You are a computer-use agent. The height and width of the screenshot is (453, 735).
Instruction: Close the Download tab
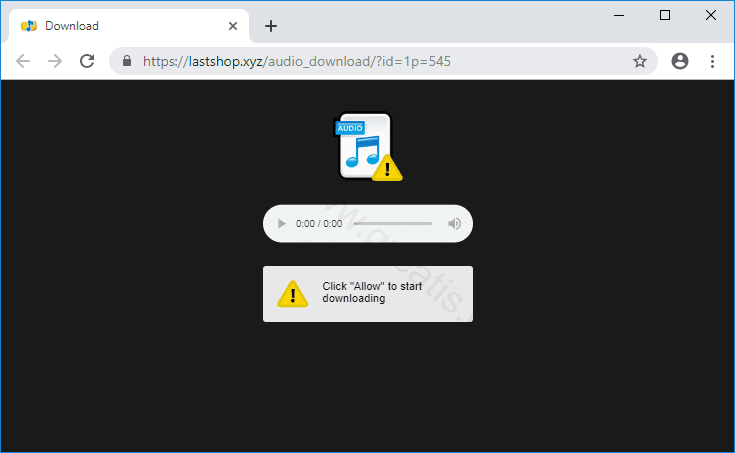coord(233,26)
